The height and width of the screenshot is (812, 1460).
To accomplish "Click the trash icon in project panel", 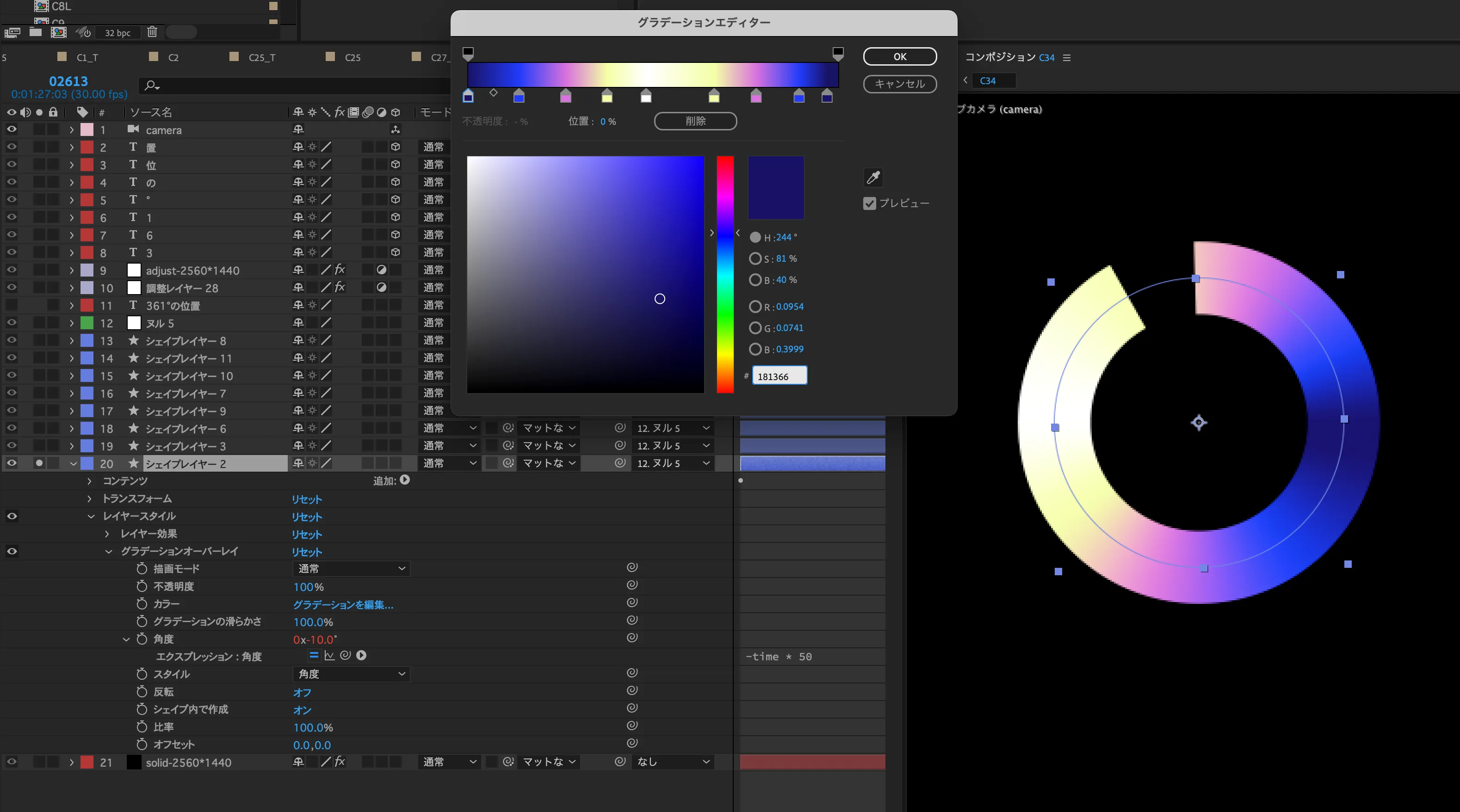I will click(x=152, y=32).
